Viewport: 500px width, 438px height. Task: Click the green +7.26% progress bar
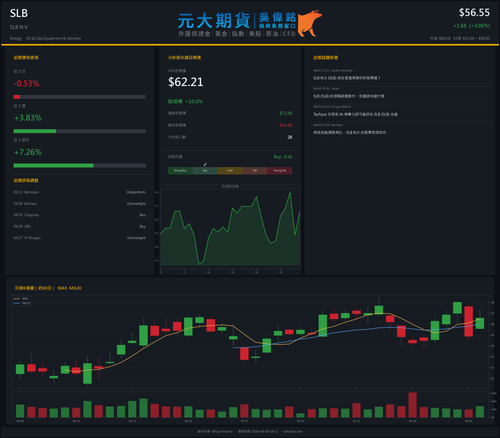54,166
